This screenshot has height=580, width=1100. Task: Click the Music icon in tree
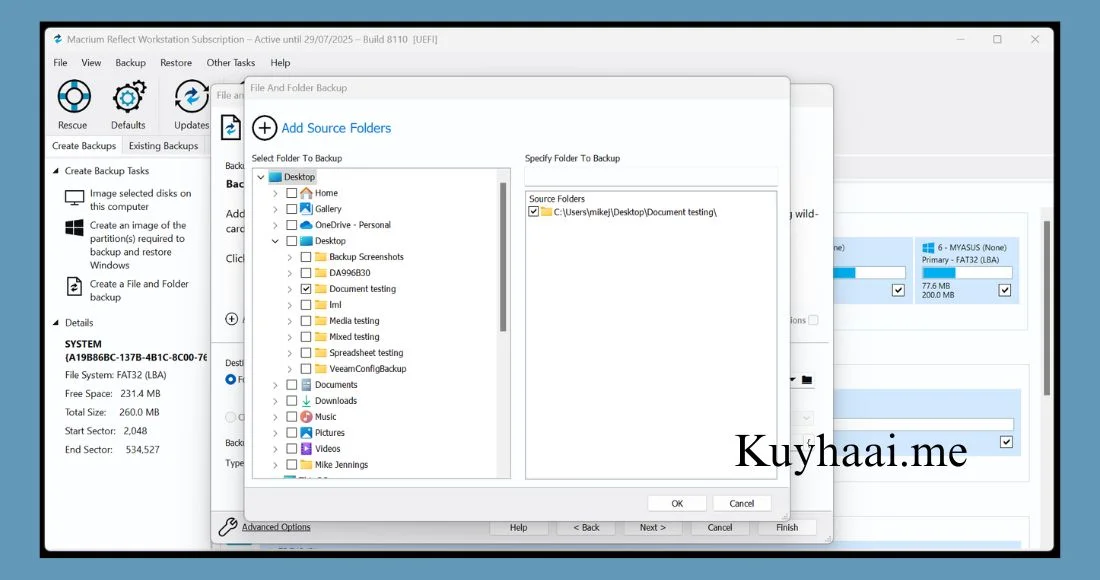[306, 417]
